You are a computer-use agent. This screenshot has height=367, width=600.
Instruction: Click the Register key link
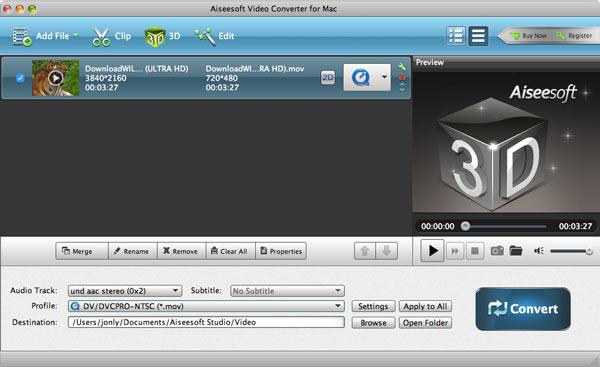click(x=575, y=36)
